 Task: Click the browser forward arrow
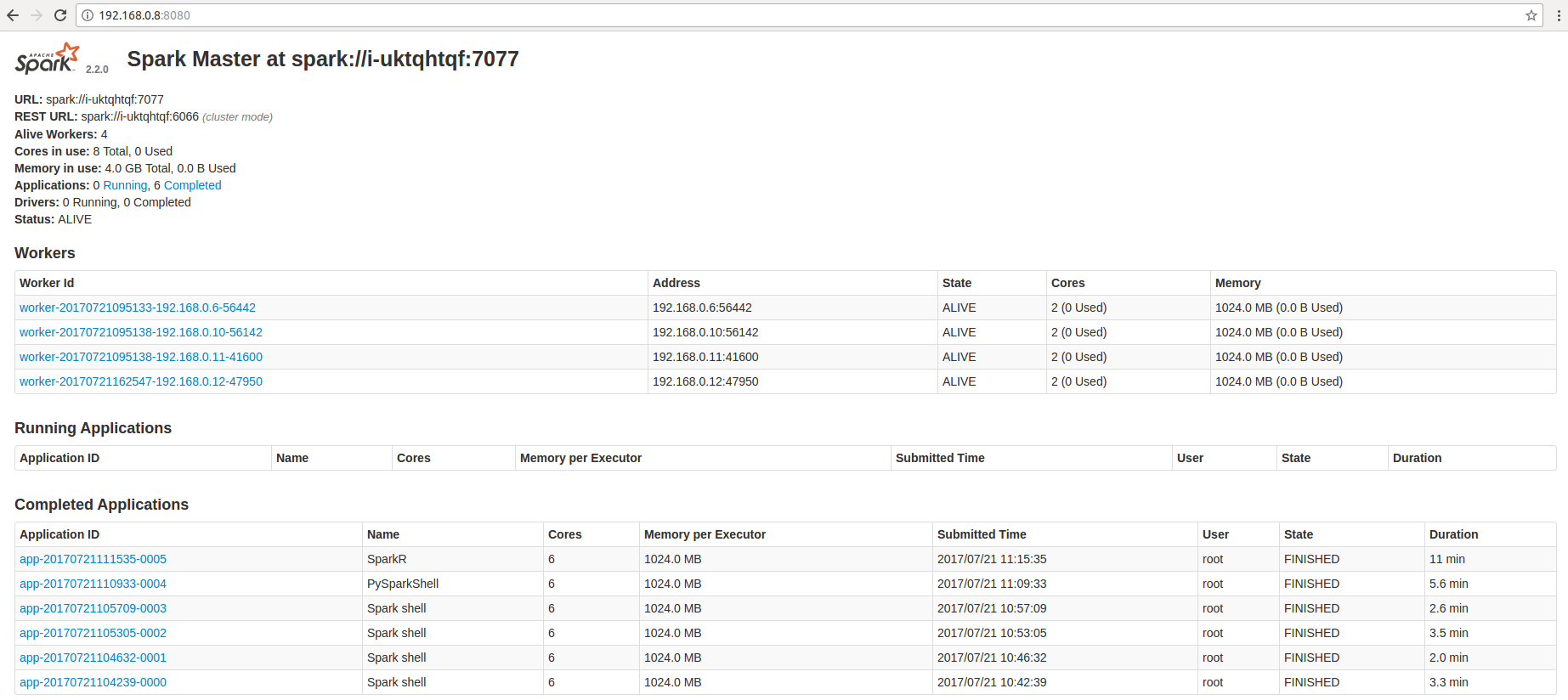(x=37, y=15)
